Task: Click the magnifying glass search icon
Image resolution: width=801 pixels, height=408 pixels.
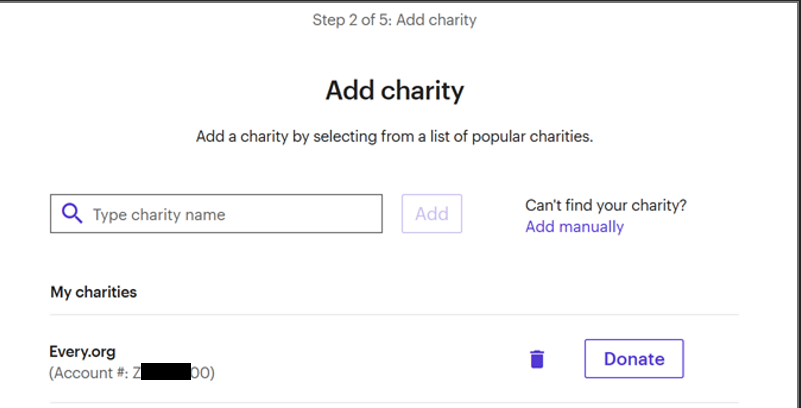Action: click(x=71, y=214)
